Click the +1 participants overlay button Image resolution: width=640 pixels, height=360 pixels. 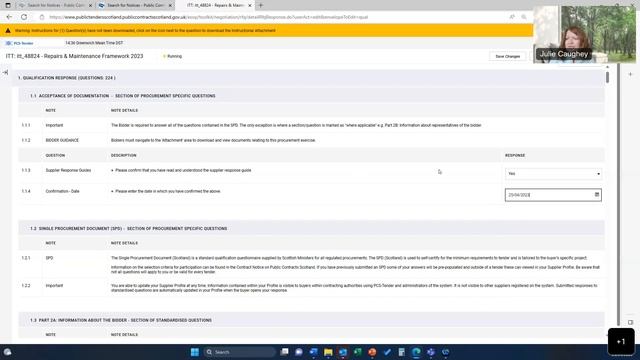[621, 341]
